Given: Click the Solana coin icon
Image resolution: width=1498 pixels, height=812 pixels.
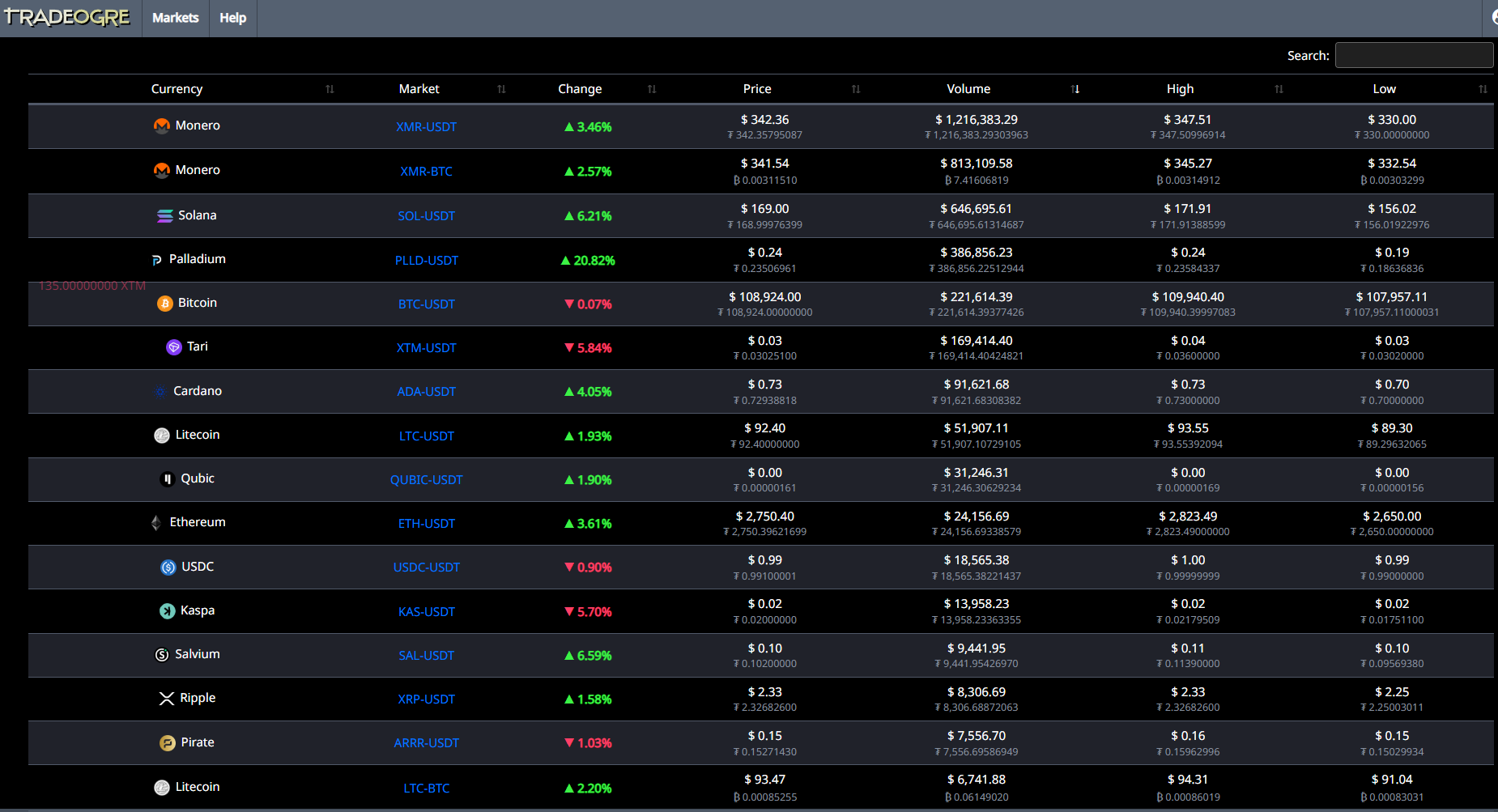Looking at the screenshot, I should (165, 215).
